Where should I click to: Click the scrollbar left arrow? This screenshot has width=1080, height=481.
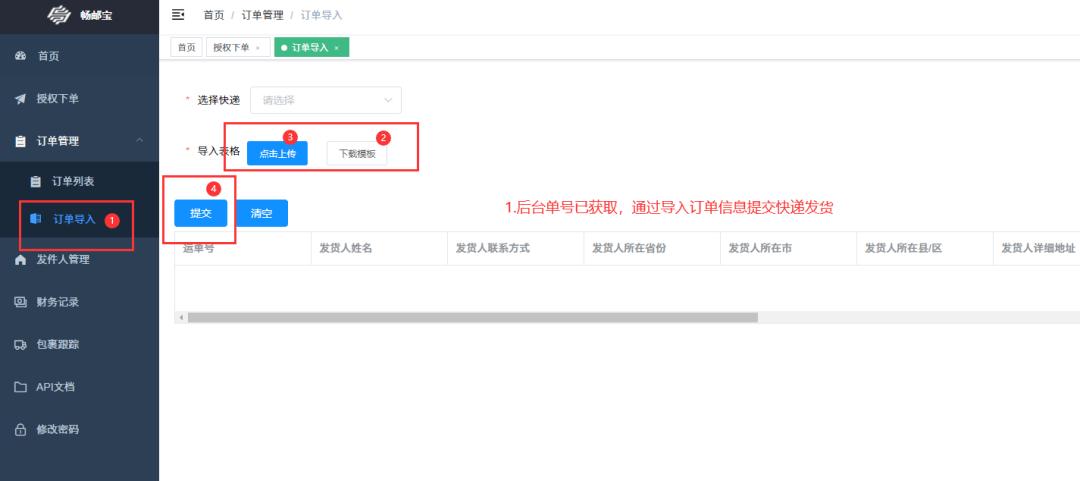(x=180, y=318)
